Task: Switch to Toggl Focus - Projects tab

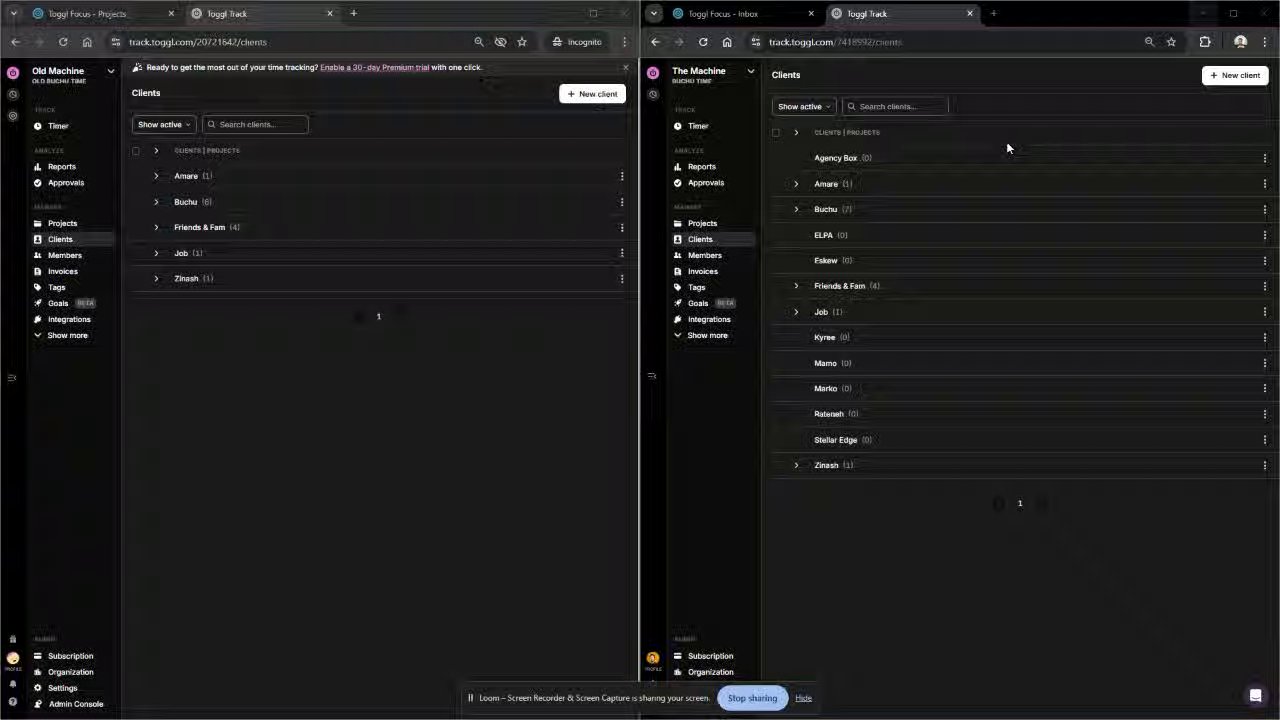Action: pyautogui.click(x=103, y=14)
